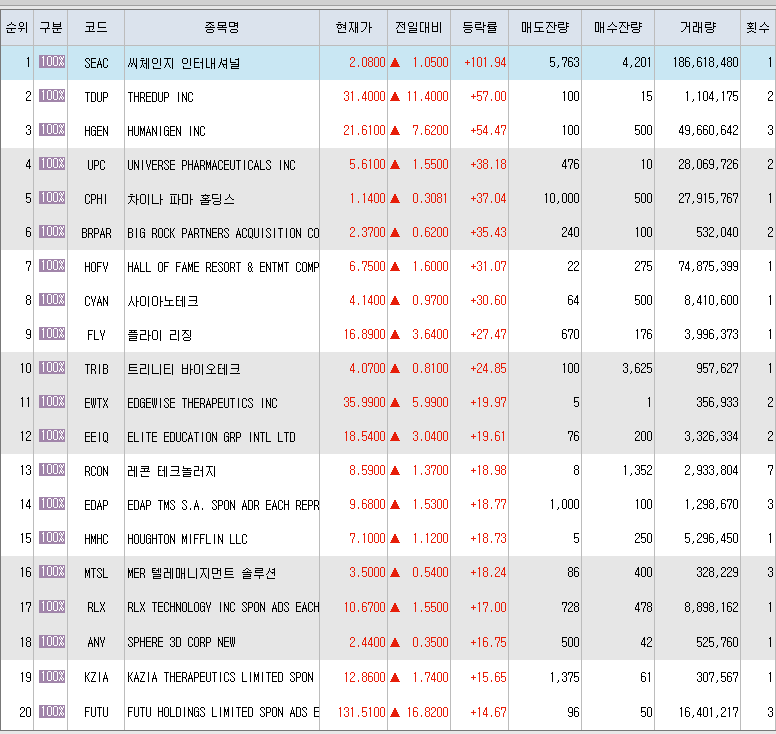Select BIG ROCK PARTNERS ACQUISITION name
Screen dimensions: 776x734
click(x=223, y=233)
